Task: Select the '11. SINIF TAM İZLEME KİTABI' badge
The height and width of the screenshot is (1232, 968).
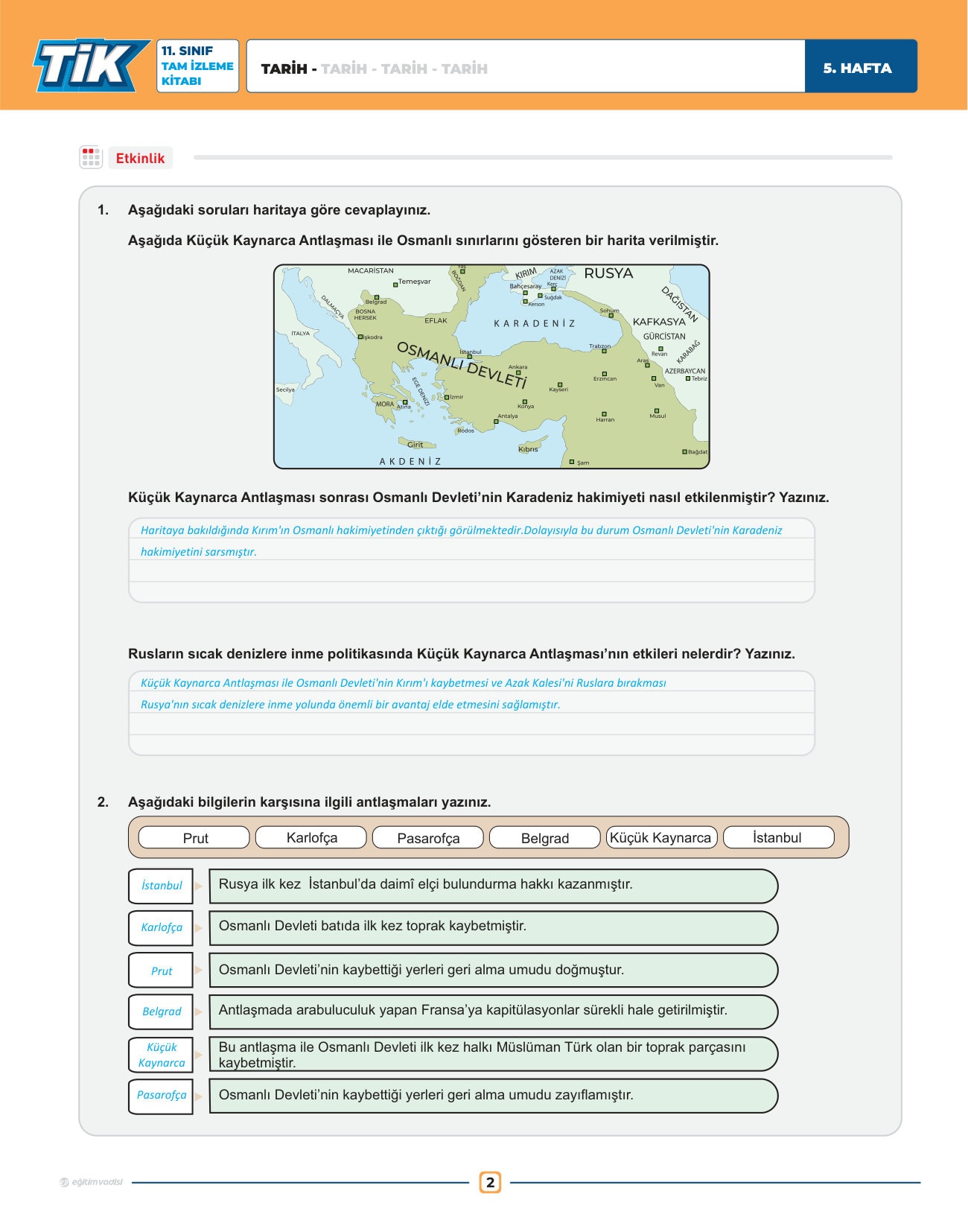Action: [197, 66]
